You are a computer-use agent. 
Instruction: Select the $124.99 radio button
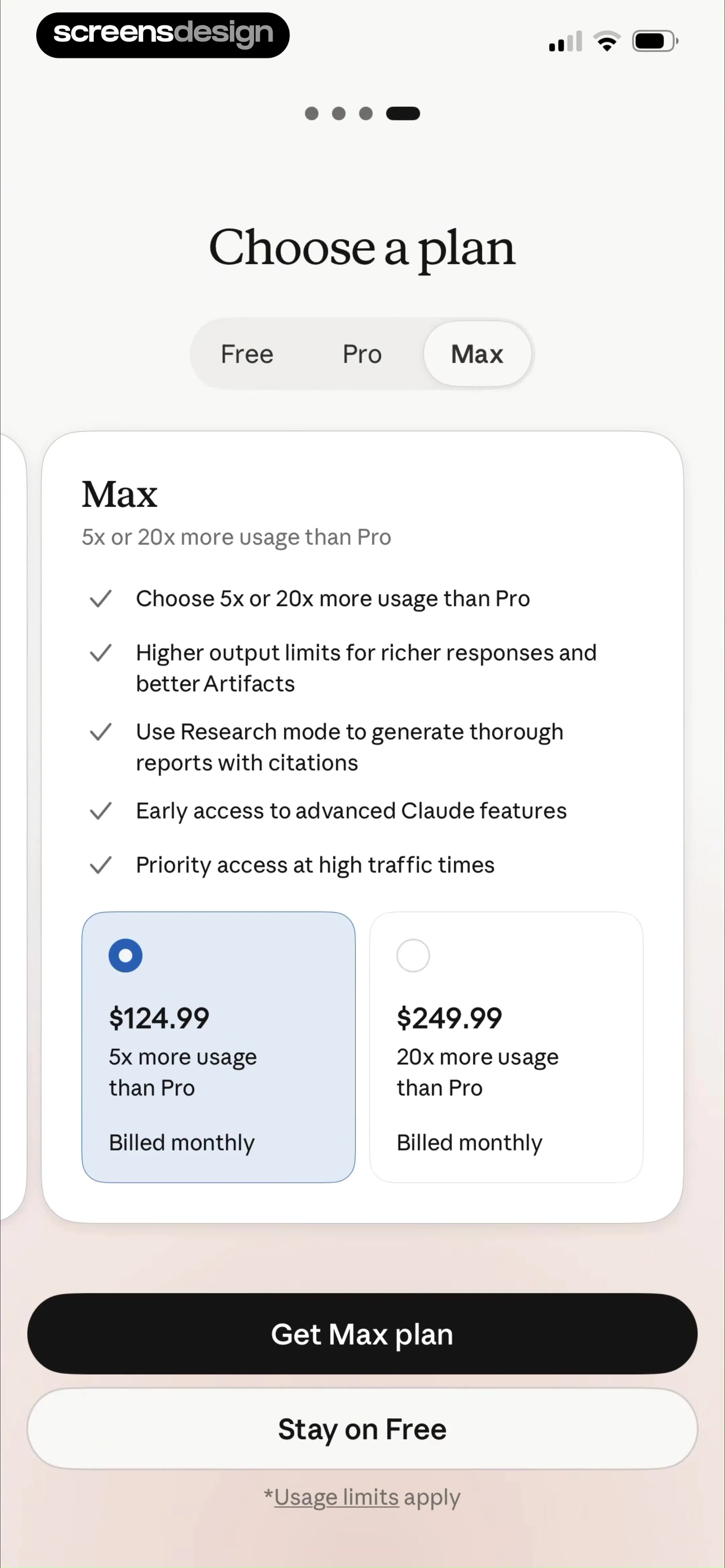click(126, 956)
